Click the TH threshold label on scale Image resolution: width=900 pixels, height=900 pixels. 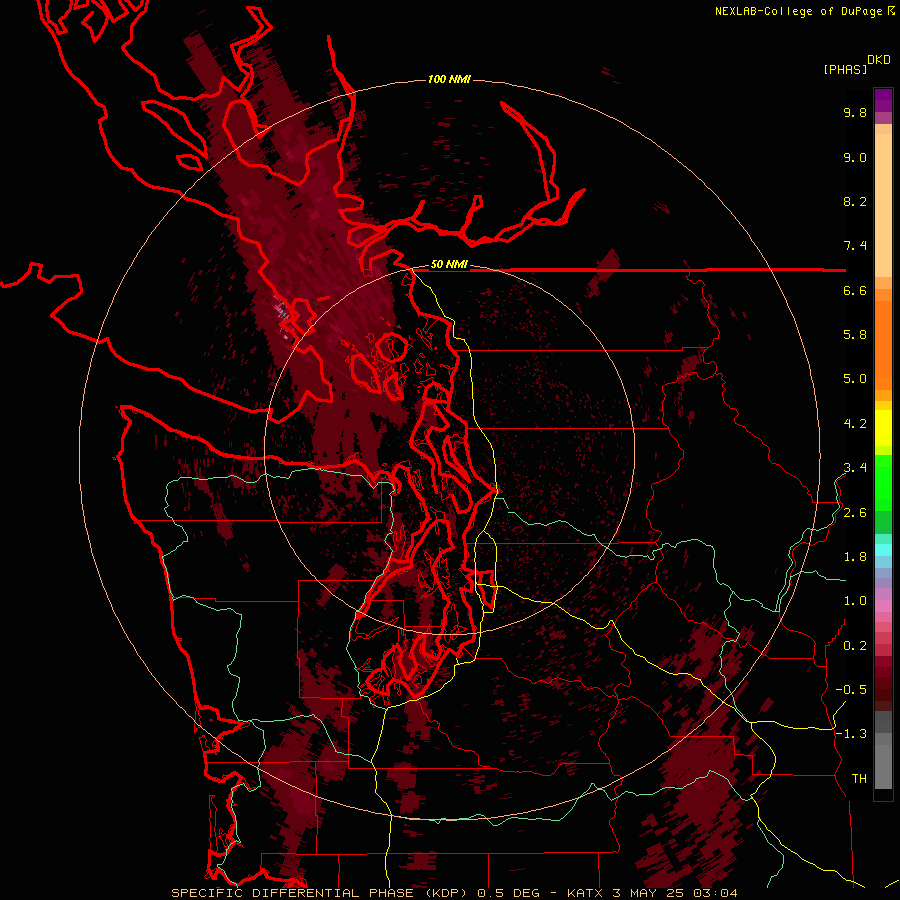(859, 779)
